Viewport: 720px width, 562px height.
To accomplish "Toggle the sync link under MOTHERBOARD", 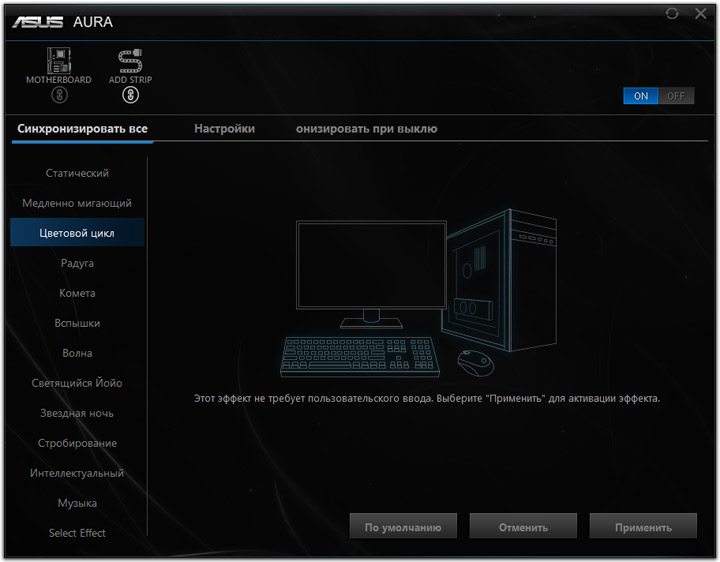I will (x=59, y=95).
